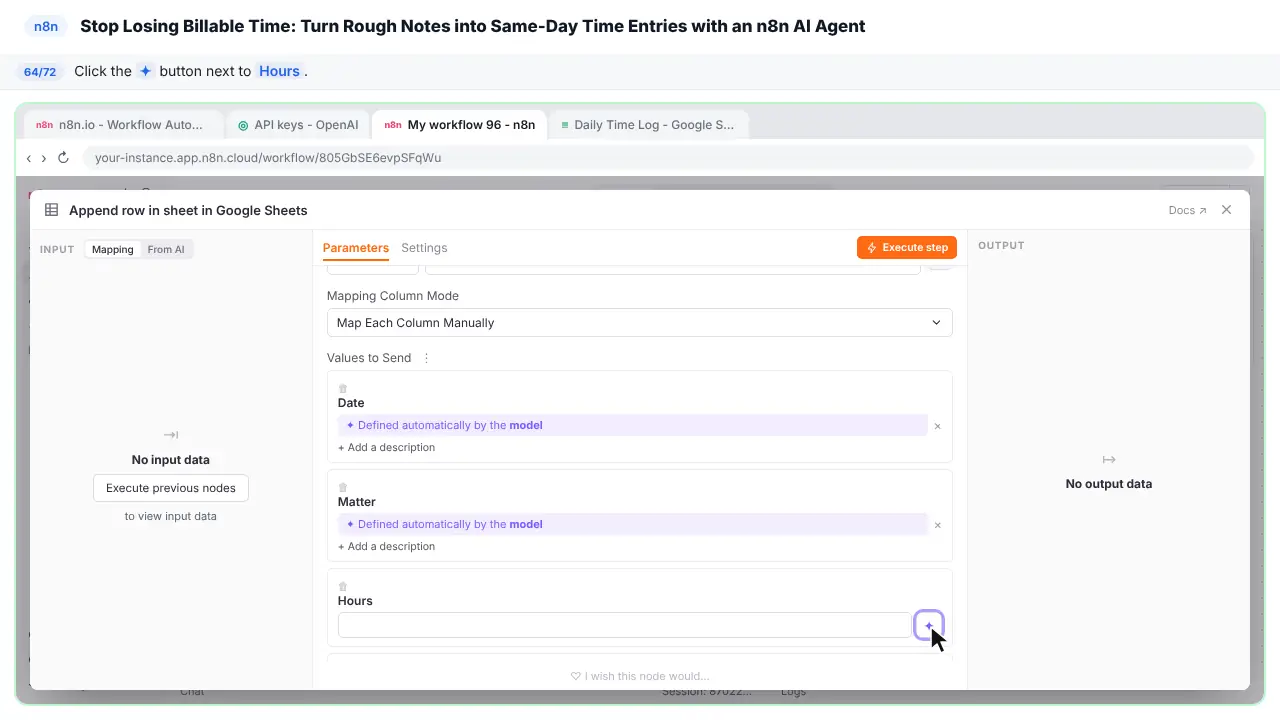This screenshot has height=720, width=1280.
Task: Add a description under Matter
Action: (x=387, y=546)
